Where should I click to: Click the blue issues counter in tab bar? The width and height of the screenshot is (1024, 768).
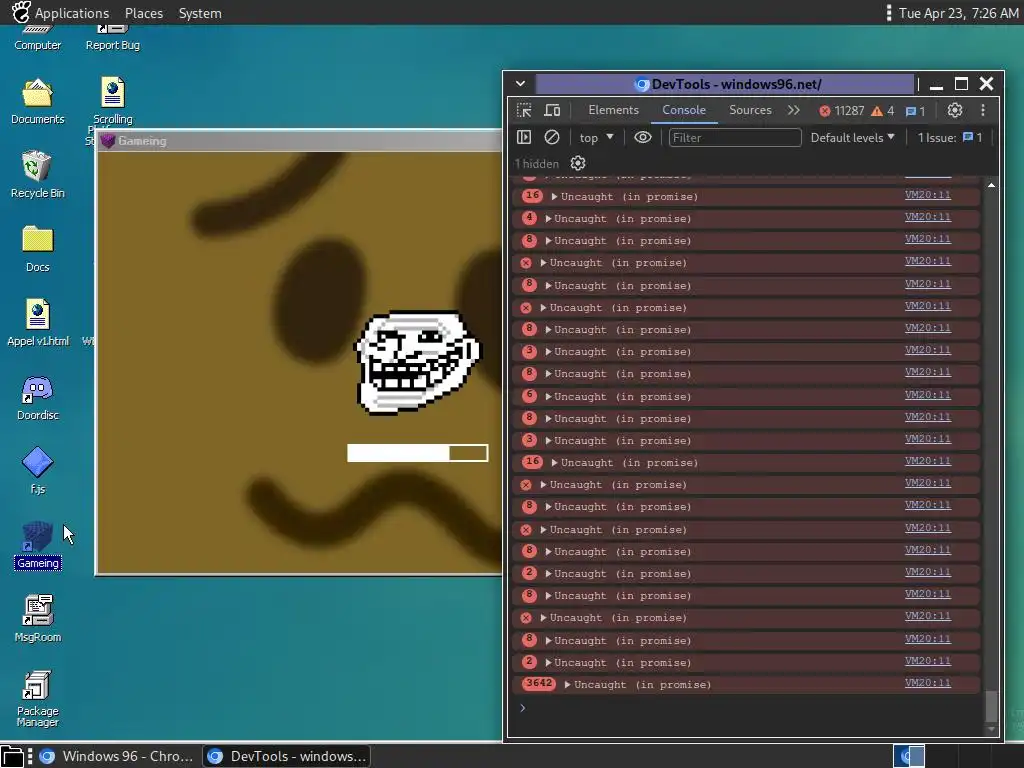[x=916, y=111]
